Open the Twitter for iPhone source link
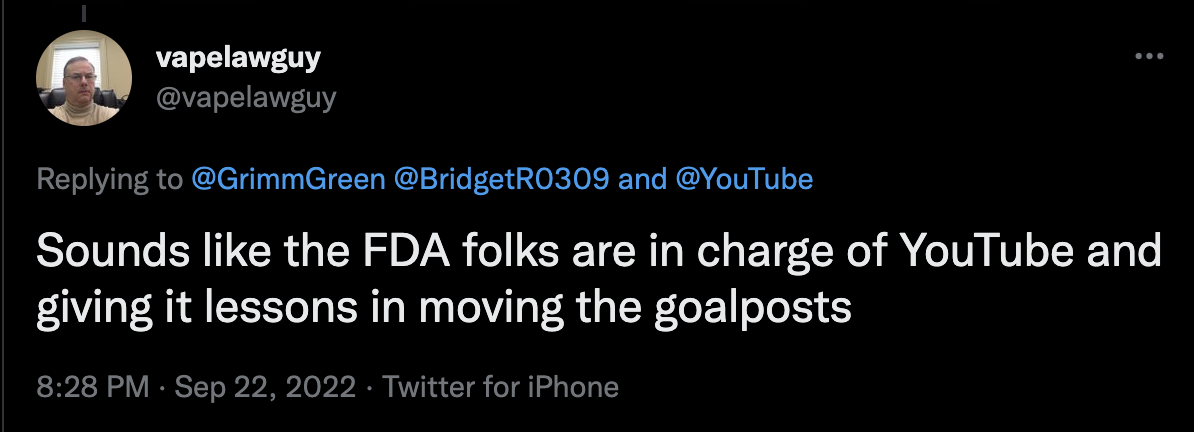 (501, 386)
